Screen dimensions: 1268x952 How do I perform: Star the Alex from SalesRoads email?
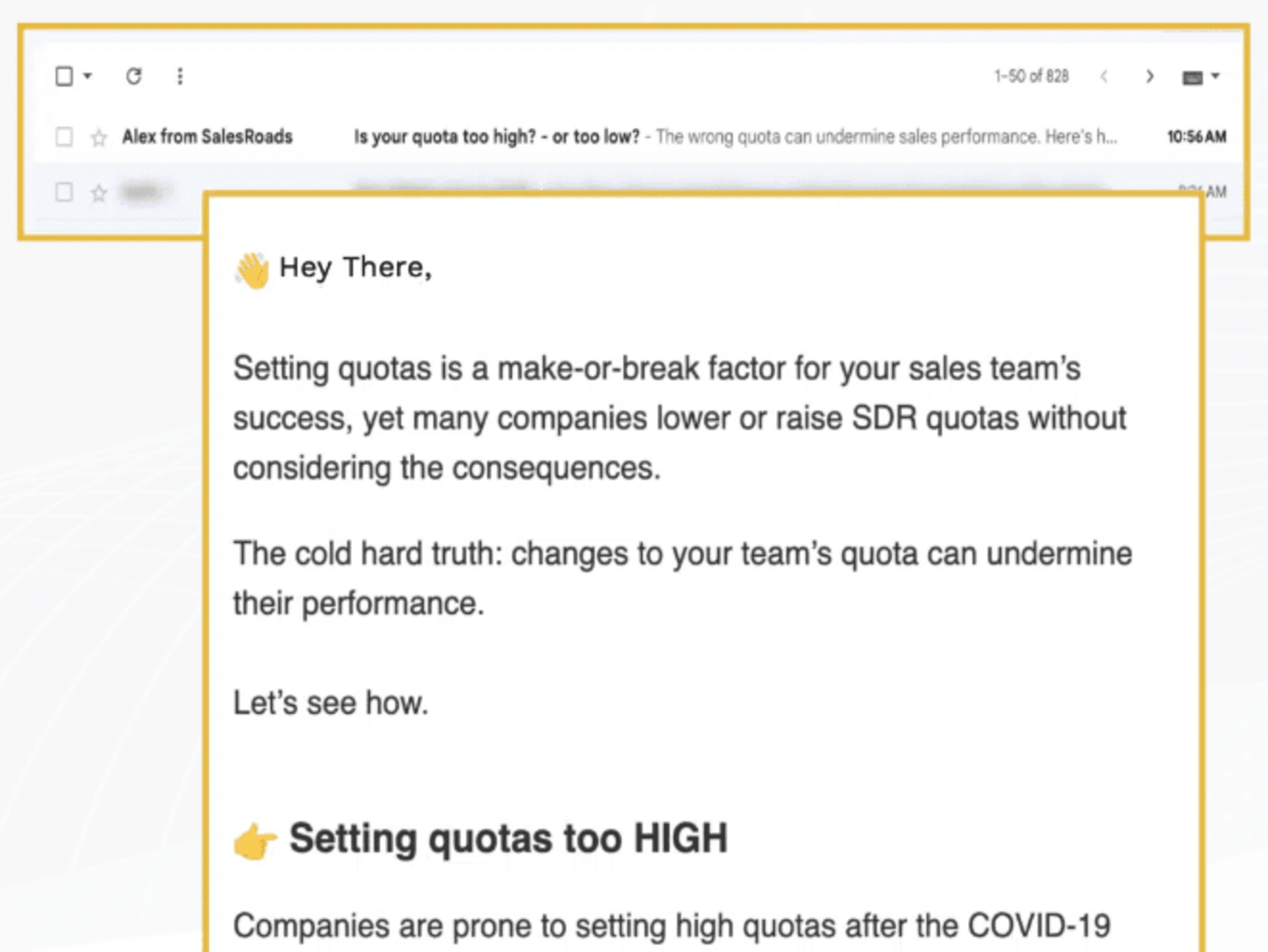(99, 138)
